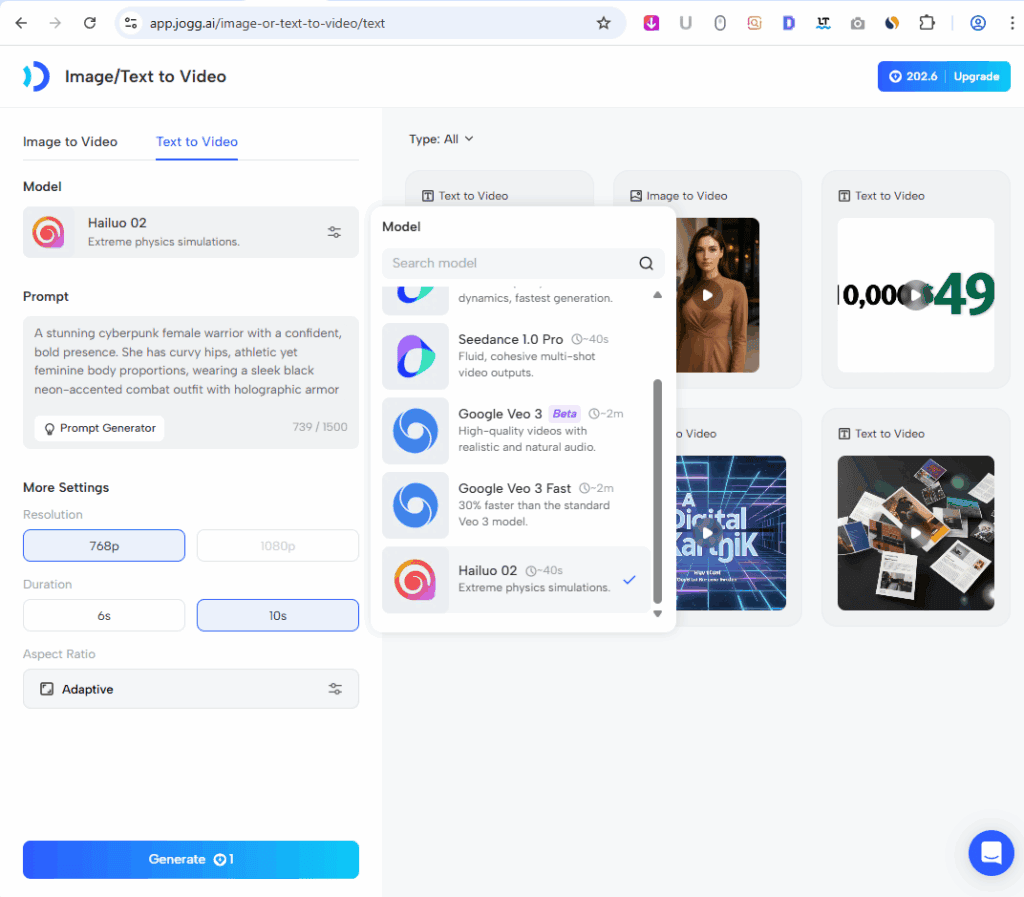Viewport: 1024px width, 897px height.
Task: Click the model list scrollbar down arrow
Action: point(657,613)
